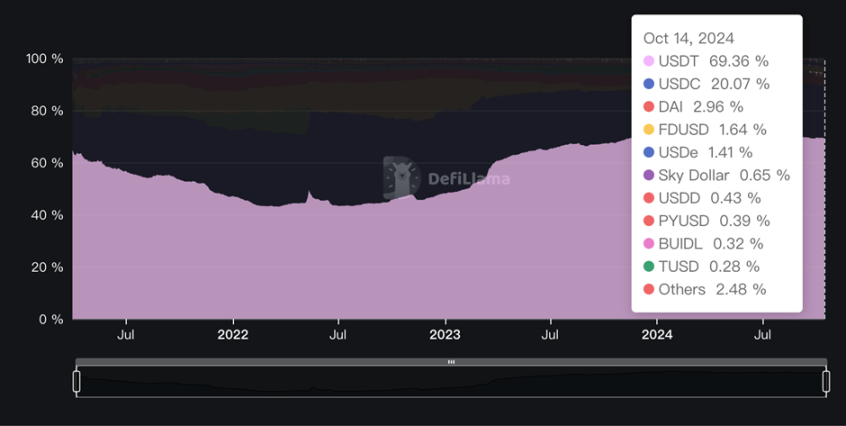This screenshot has height=426, width=846.
Task: Click the grip bar above the range selector
Action: pyautogui.click(x=451, y=362)
